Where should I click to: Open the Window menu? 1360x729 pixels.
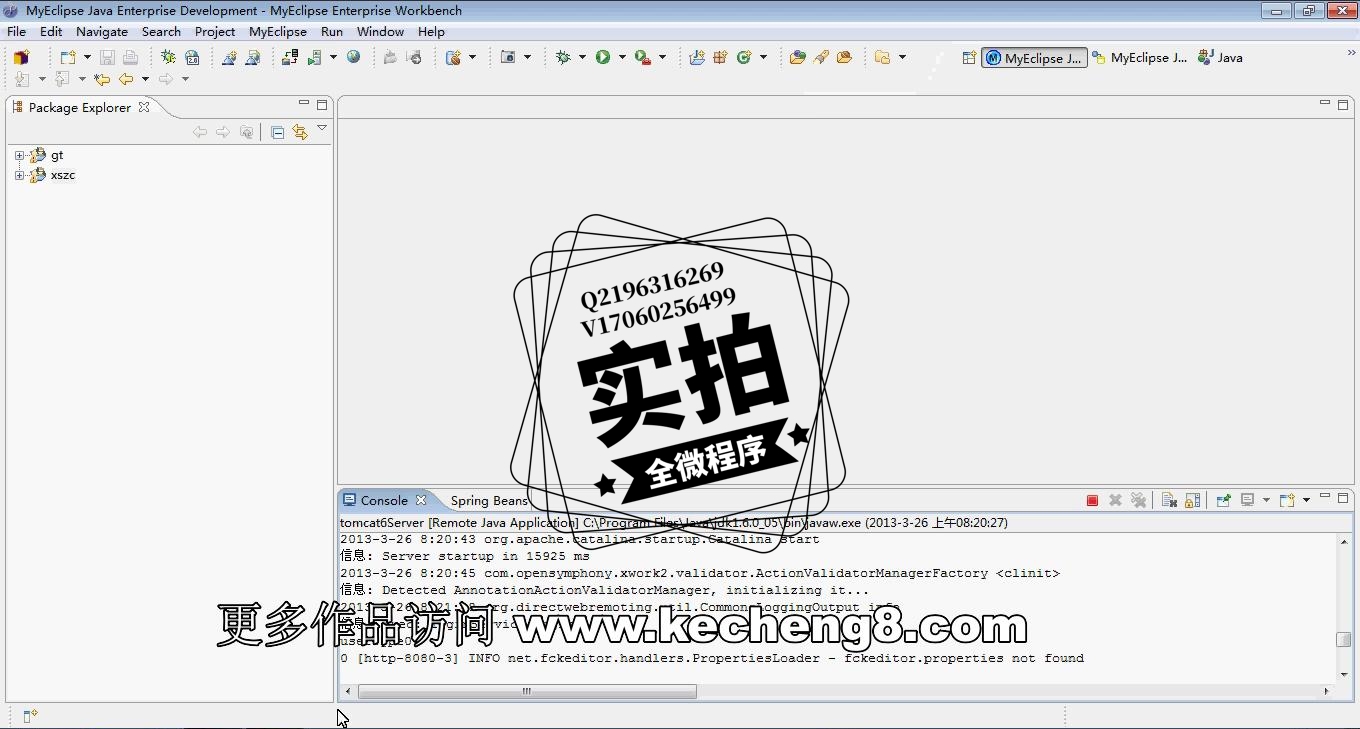(380, 31)
